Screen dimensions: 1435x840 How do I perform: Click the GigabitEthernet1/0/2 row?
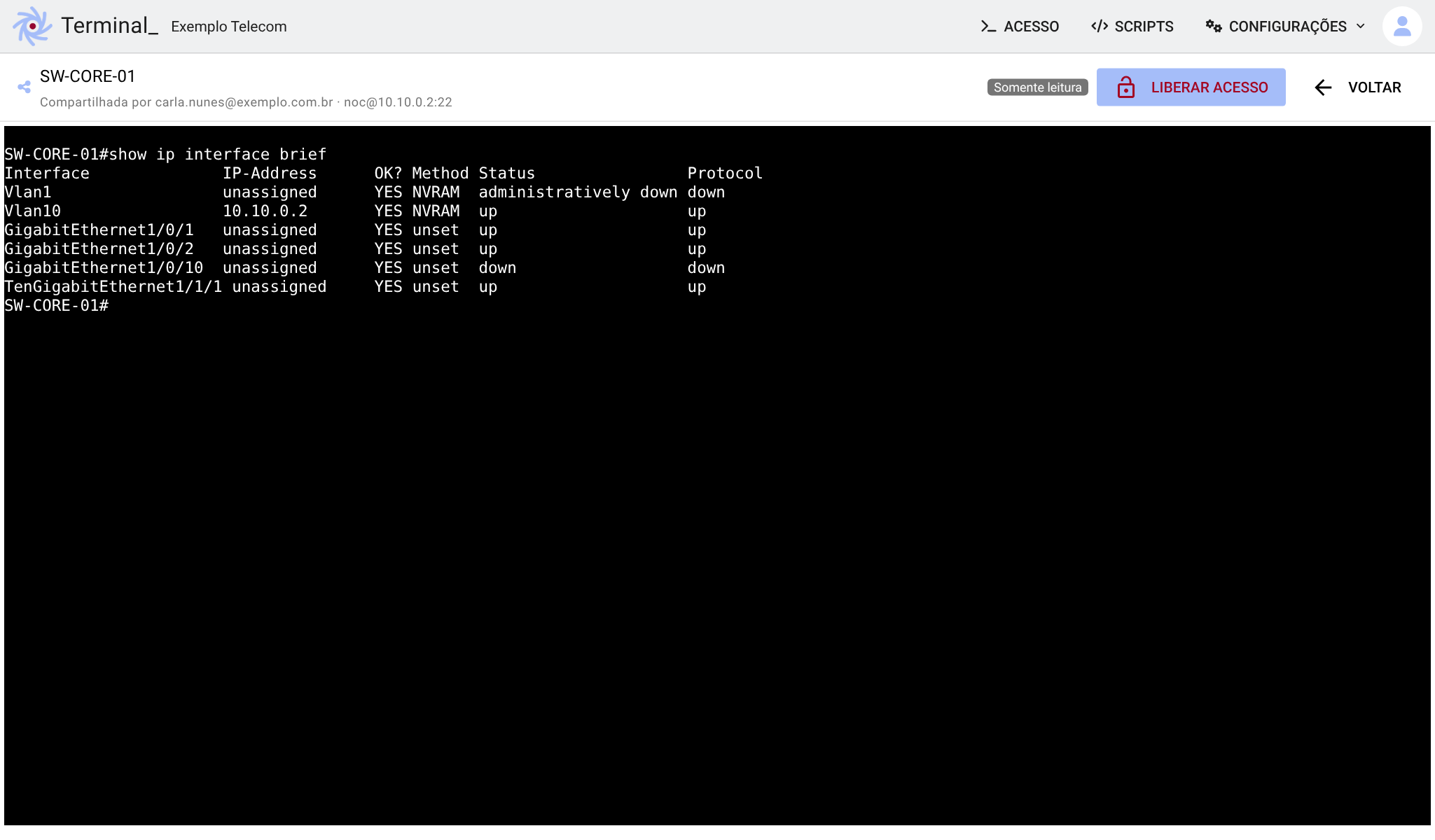[355, 248]
